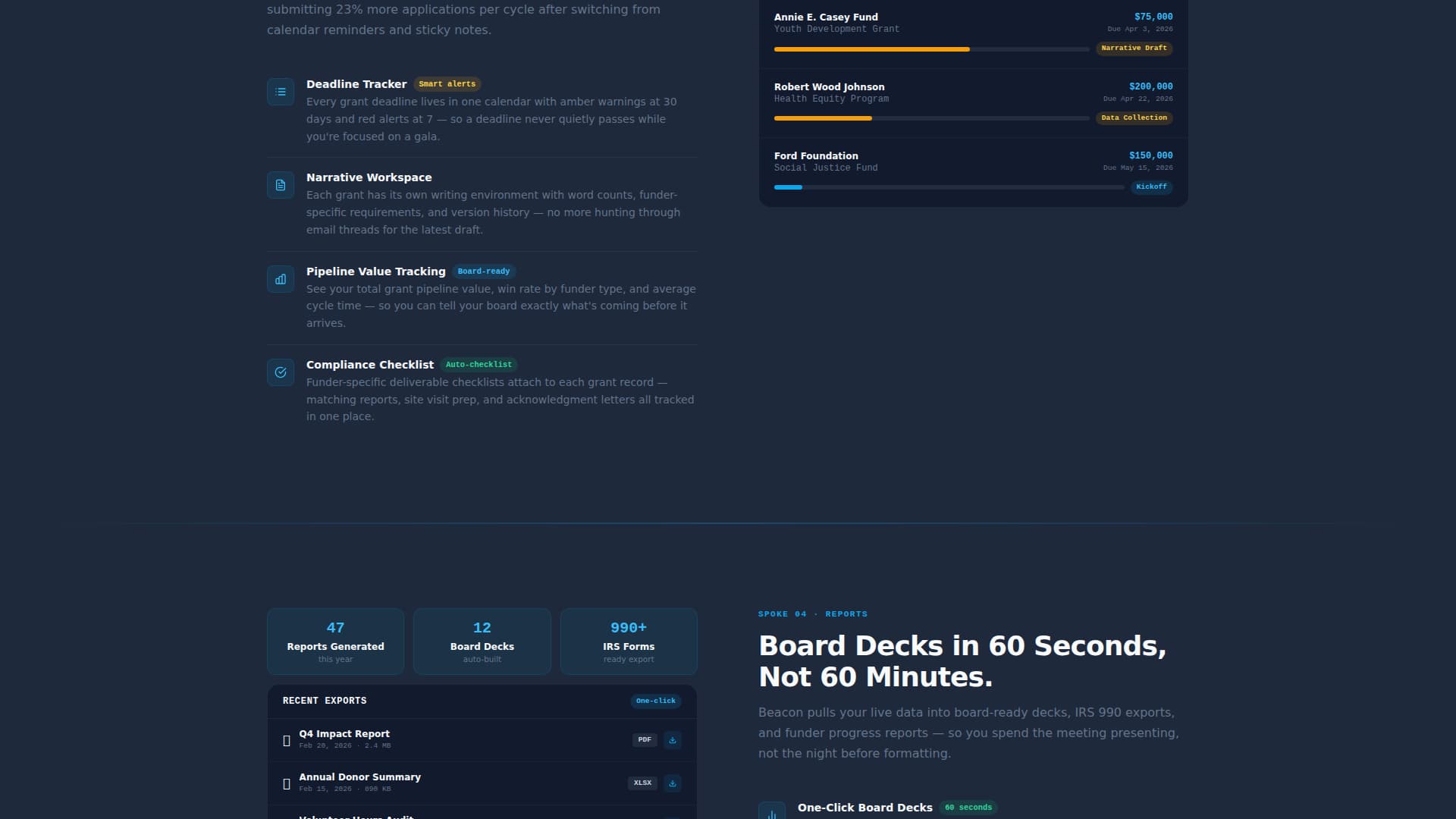
Task: Click the RECENT EXPORTS header
Action: click(x=325, y=701)
